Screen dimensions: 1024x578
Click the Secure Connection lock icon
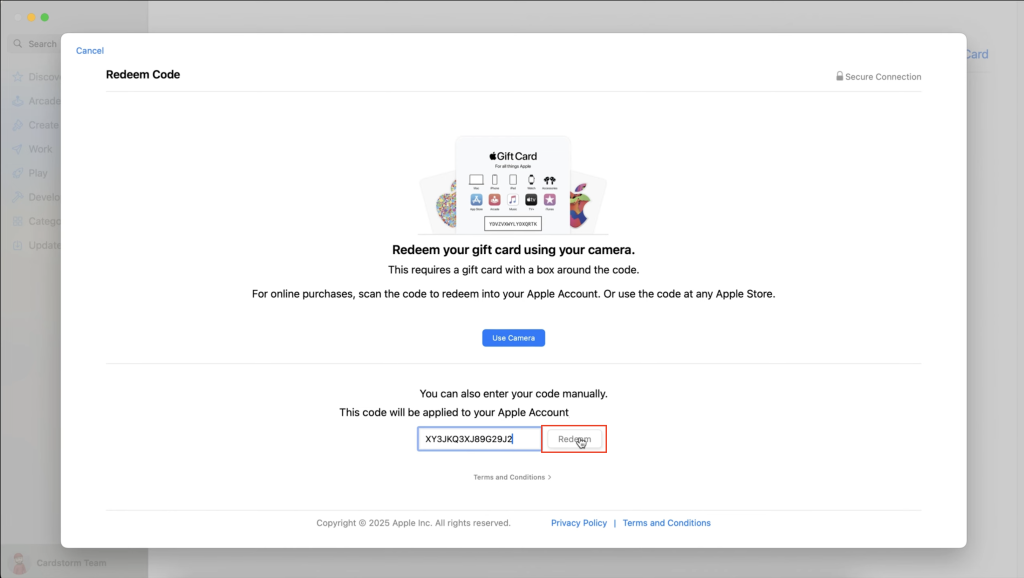838,76
